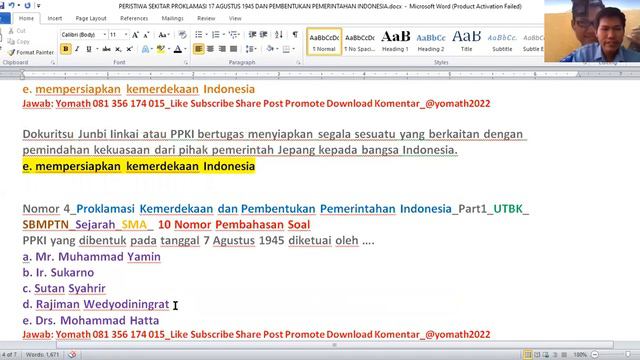Open the Change Case dropdown
The height and width of the screenshot is (360, 640).
[164, 35]
